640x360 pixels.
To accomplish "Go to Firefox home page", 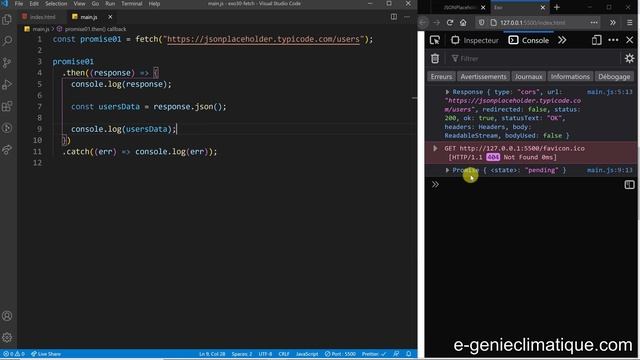I will 463,22.
